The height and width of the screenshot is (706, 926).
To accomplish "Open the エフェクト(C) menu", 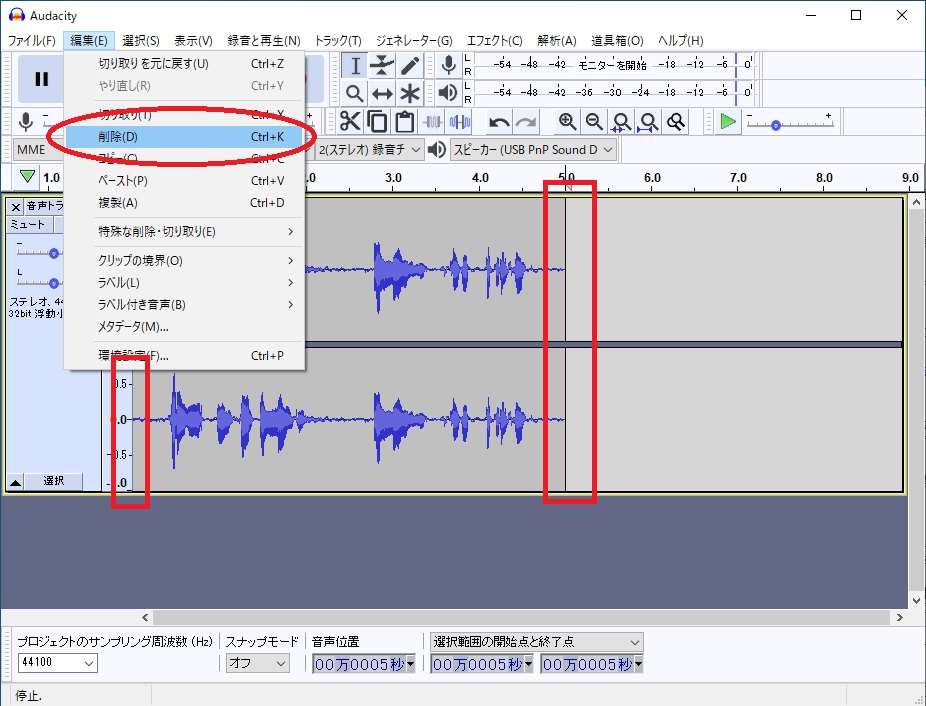I will (x=494, y=41).
